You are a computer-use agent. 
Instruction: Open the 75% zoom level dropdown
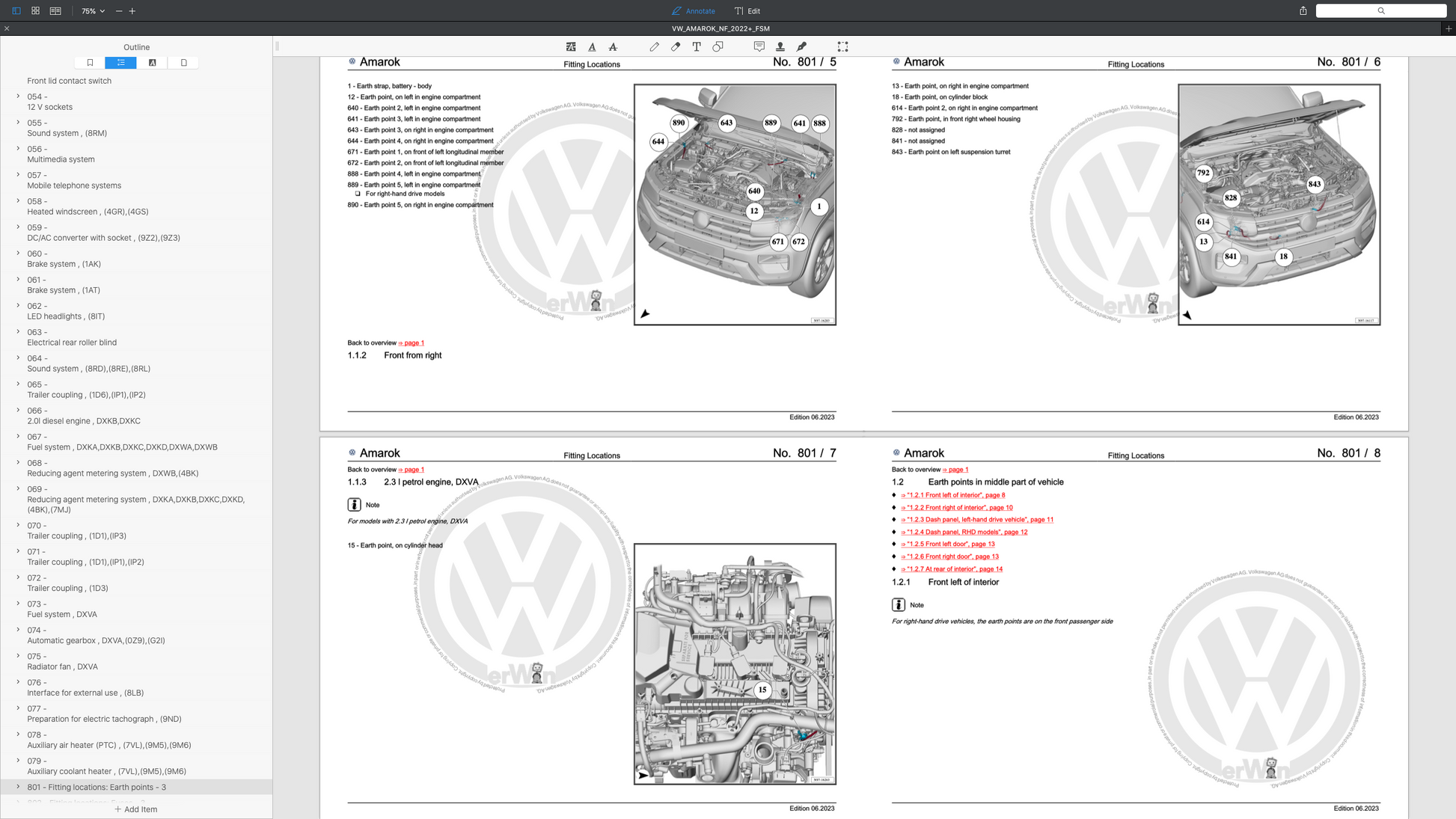[94, 11]
